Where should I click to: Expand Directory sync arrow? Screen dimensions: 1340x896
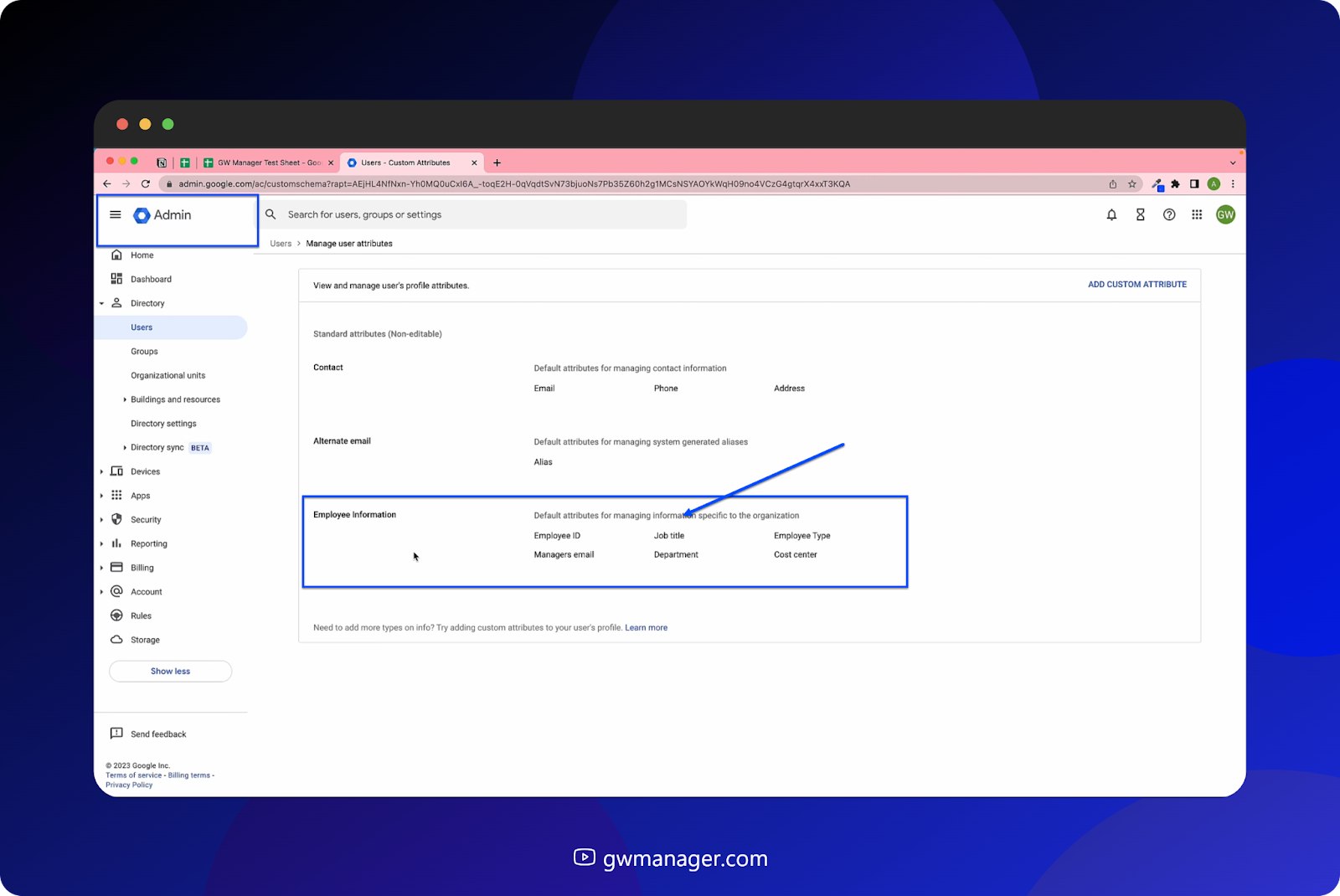pyautogui.click(x=125, y=448)
